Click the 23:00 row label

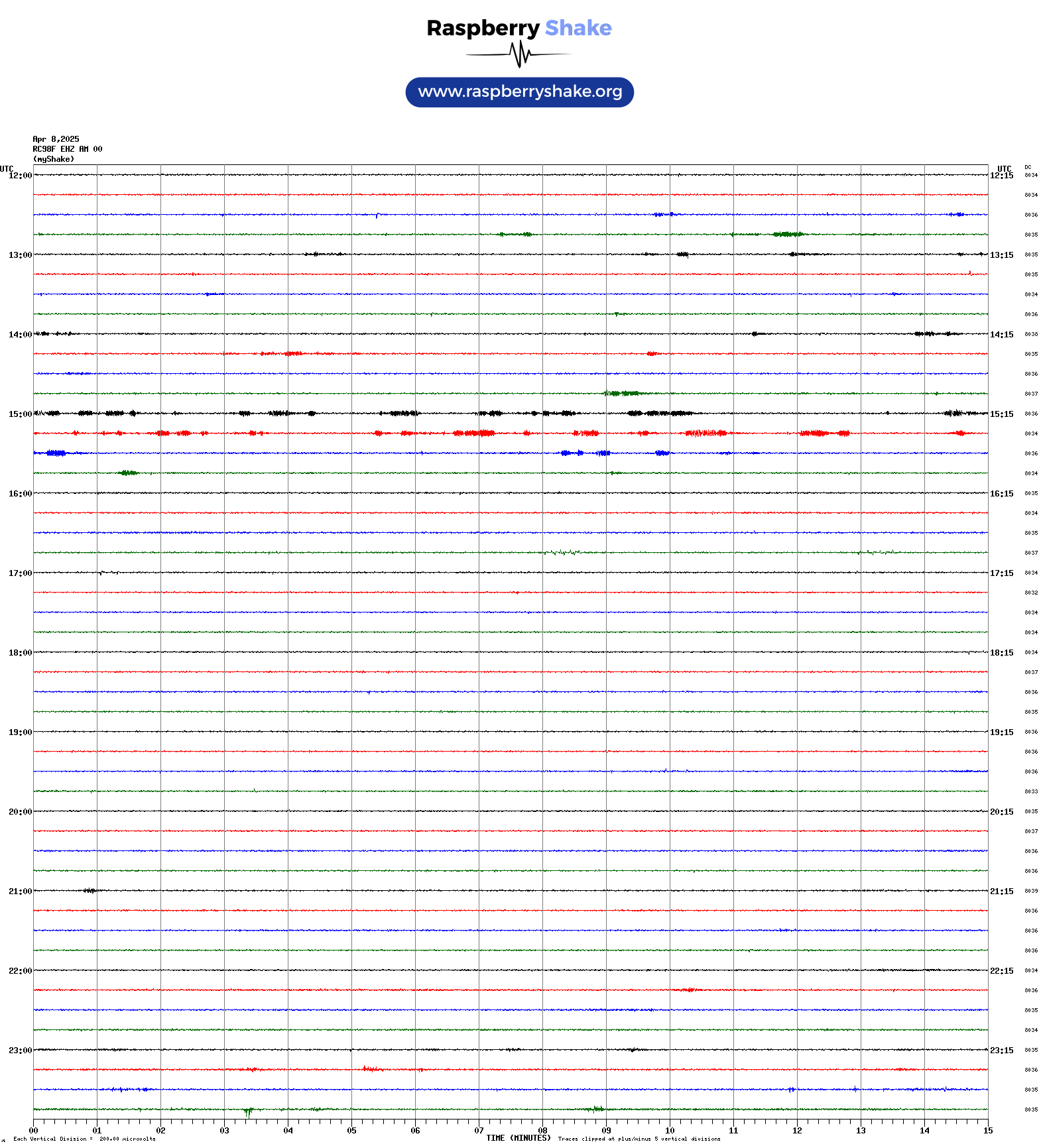coord(20,1051)
